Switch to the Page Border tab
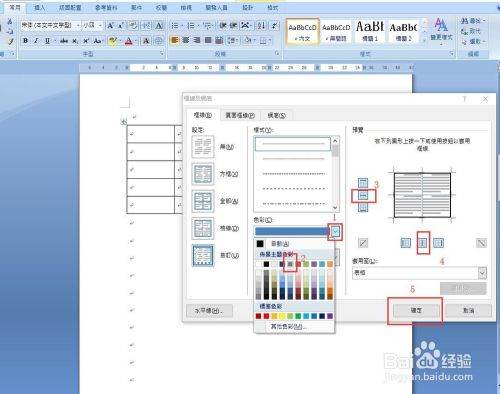The image size is (500, 394). tap(240, 115)
